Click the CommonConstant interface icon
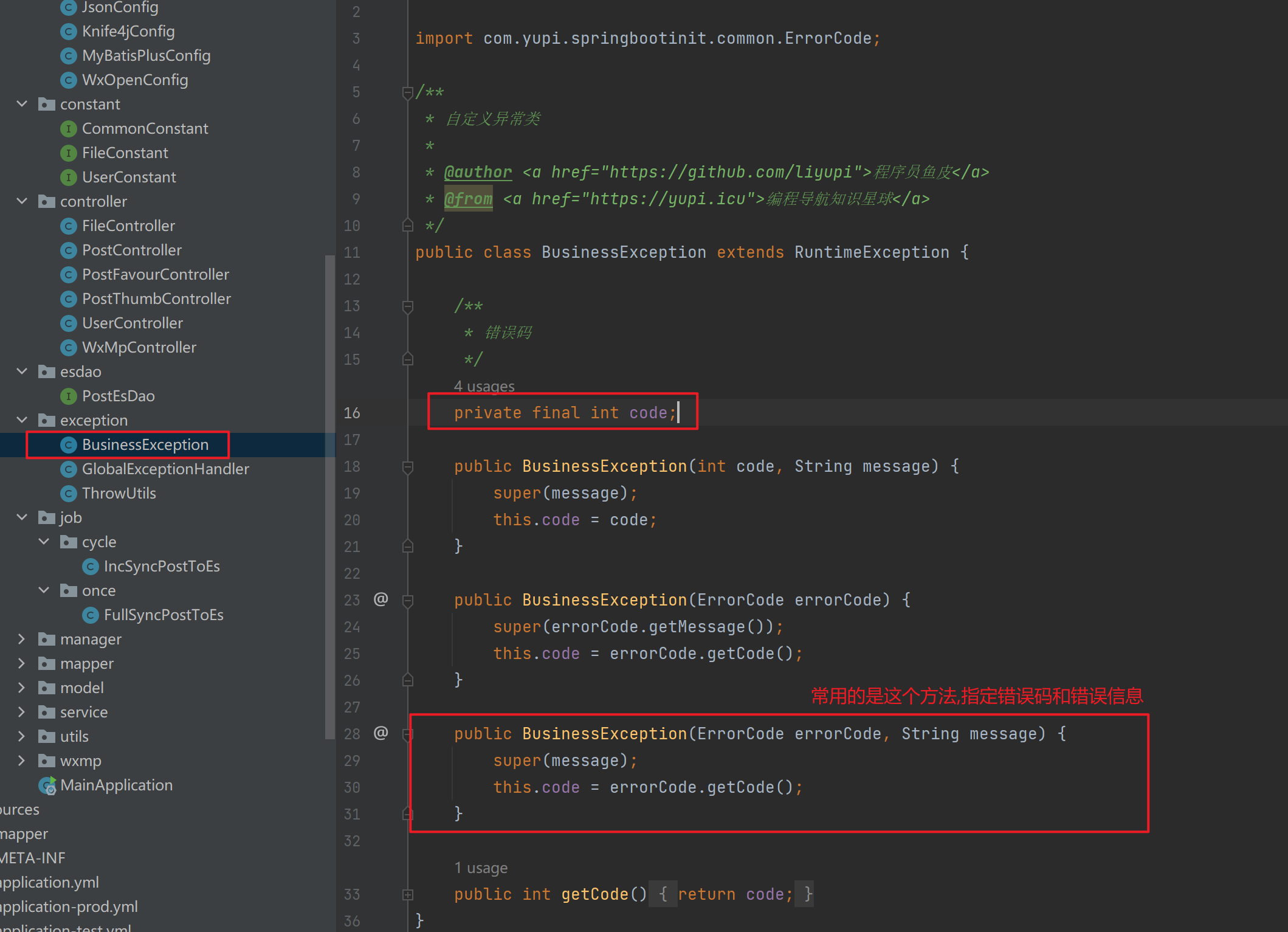 [69, 129]
